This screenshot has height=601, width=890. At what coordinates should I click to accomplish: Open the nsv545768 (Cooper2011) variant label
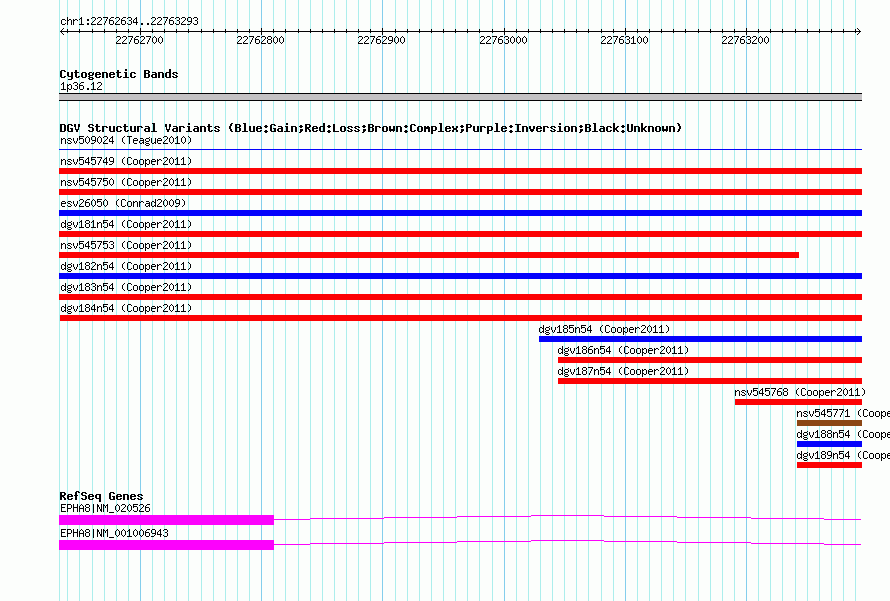tap(799, 392)
